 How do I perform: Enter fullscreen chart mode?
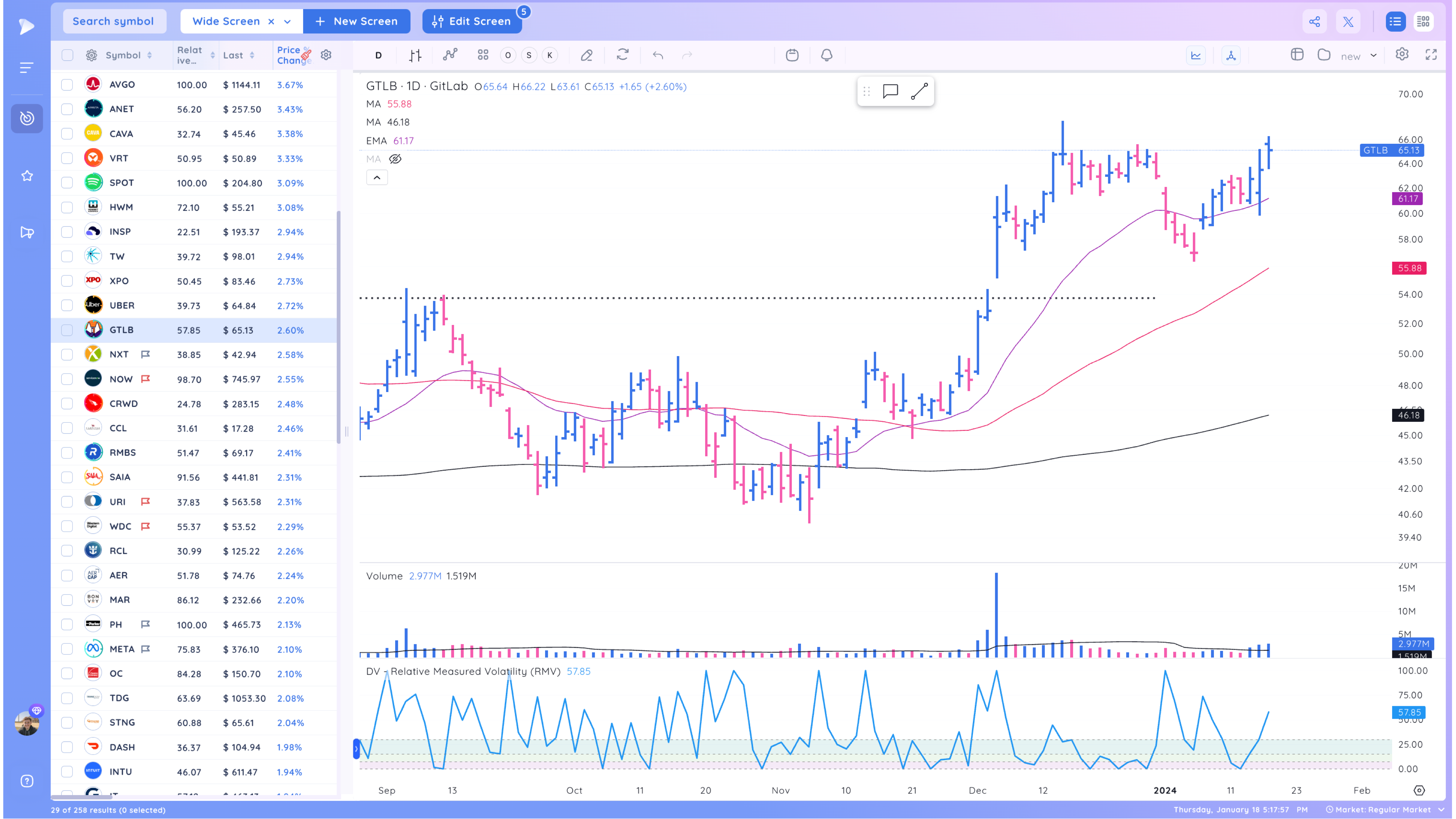point(1431,54)
